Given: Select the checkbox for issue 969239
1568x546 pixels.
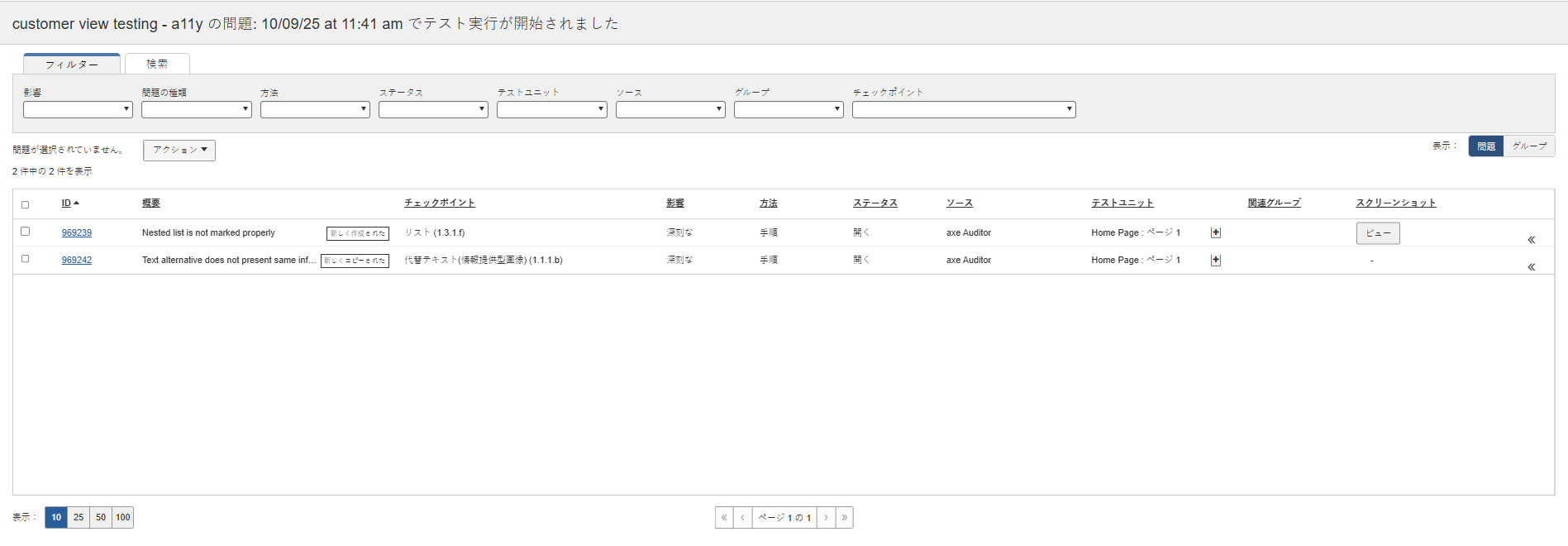Looking at the screenshot, I should point(25,232).
